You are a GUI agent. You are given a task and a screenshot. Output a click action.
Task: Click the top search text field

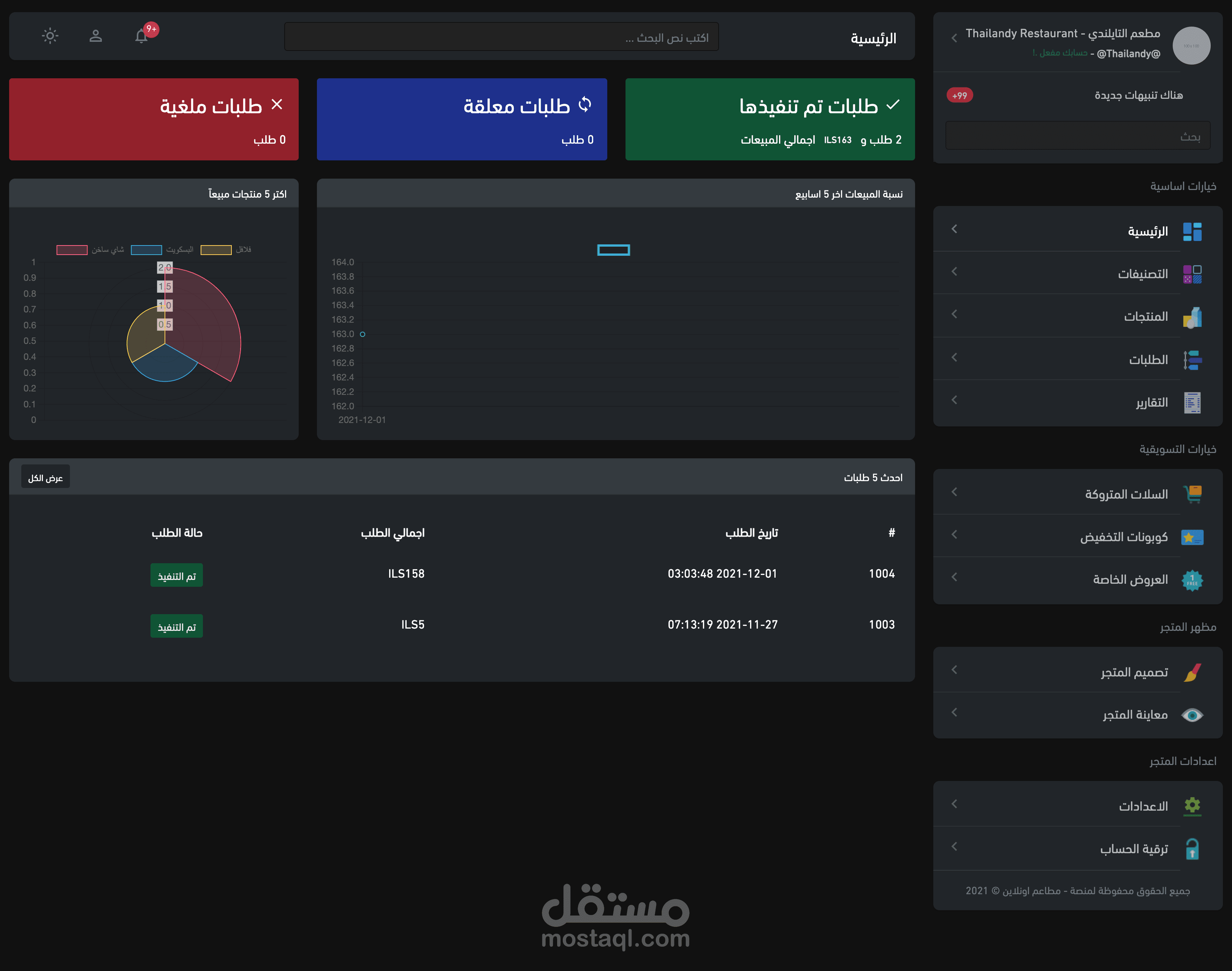pos(501,37)
